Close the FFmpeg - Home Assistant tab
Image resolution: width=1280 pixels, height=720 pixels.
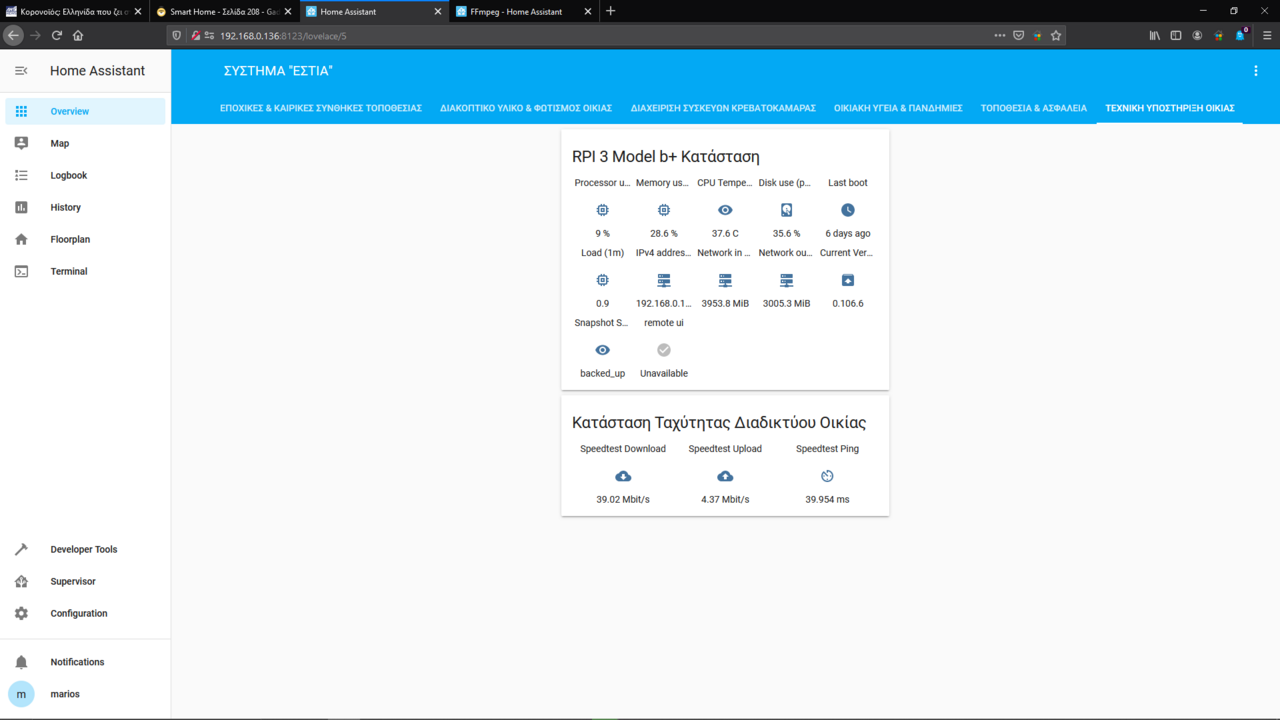(x=587, y=11)
